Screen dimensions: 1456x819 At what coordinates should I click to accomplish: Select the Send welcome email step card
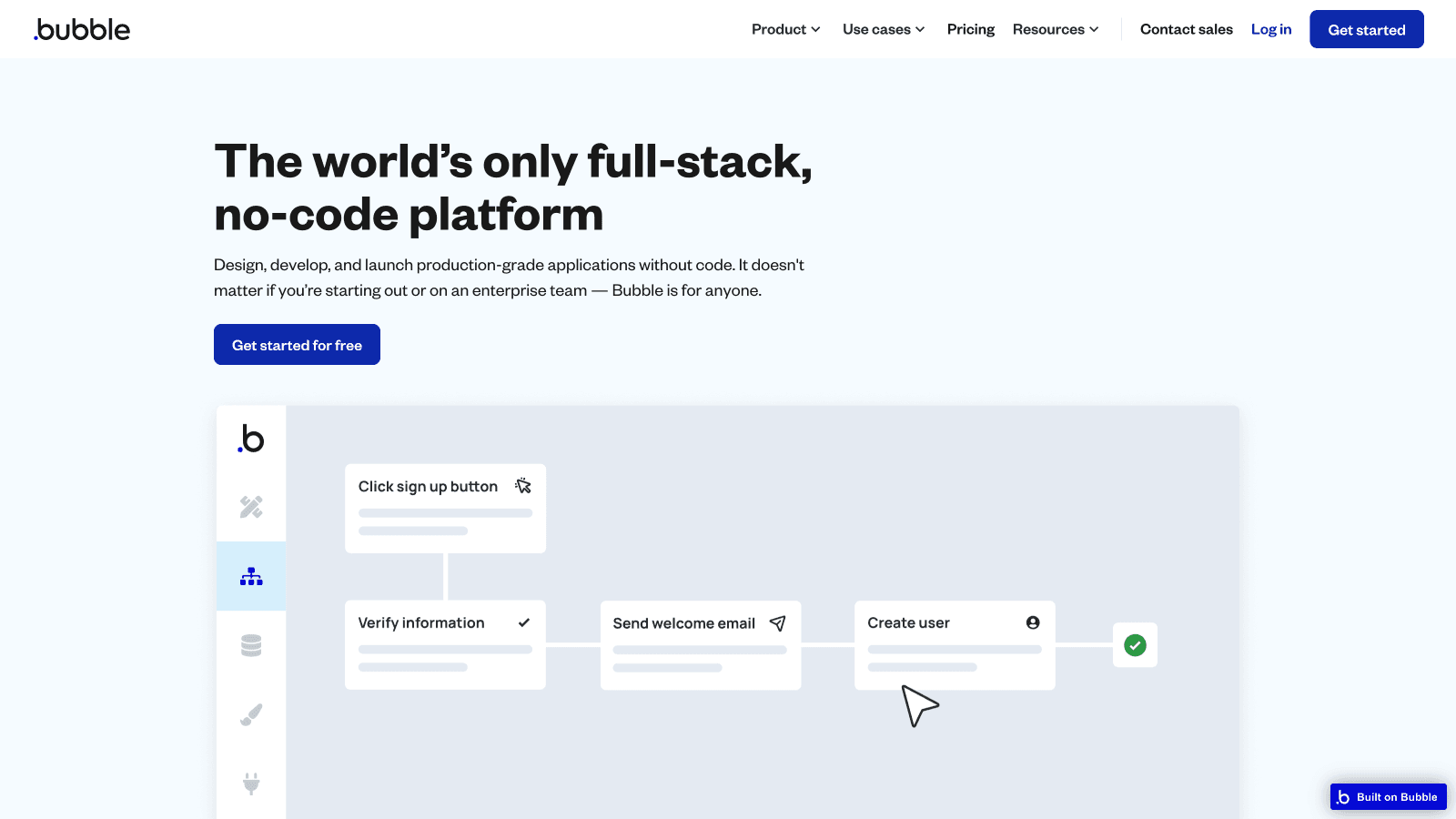click(701, 644)
